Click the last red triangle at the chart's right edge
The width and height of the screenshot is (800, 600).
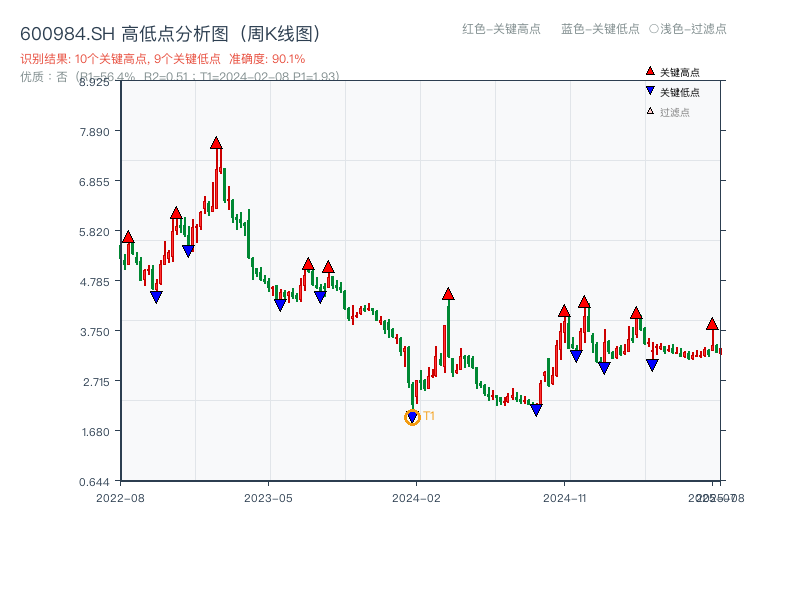pyautogui.click(x=713, y=326)
